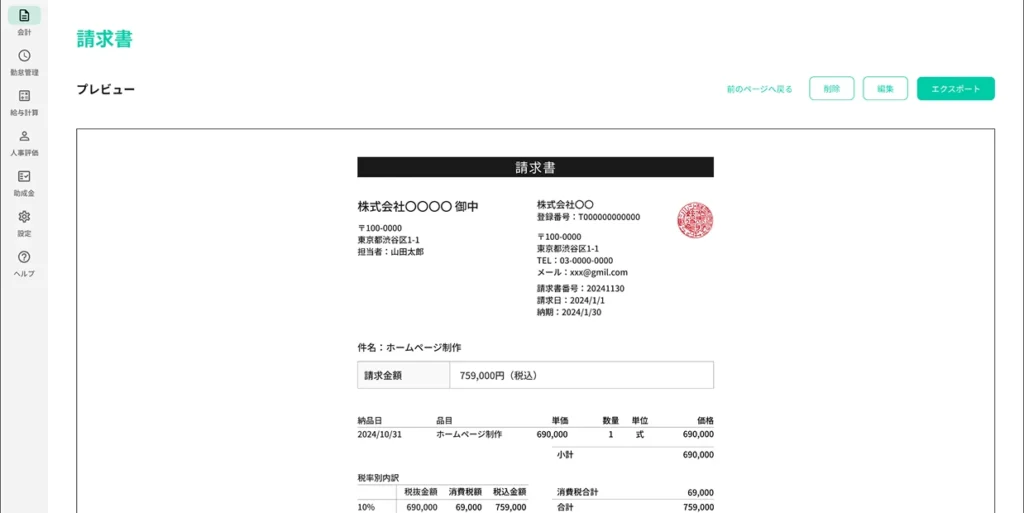Click the xxx@gmil.com email address
The image size is (1024, 513).
[x=597, y=272]
